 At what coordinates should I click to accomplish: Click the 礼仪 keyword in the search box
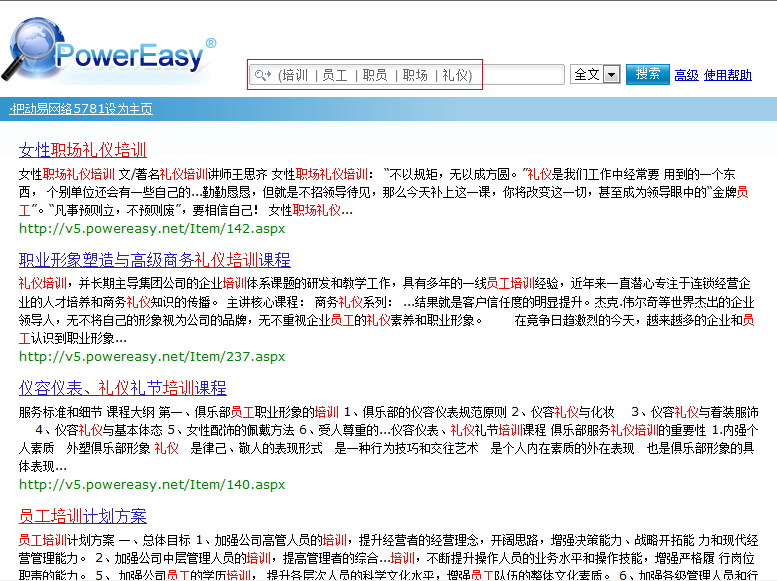tap(456, 75)
